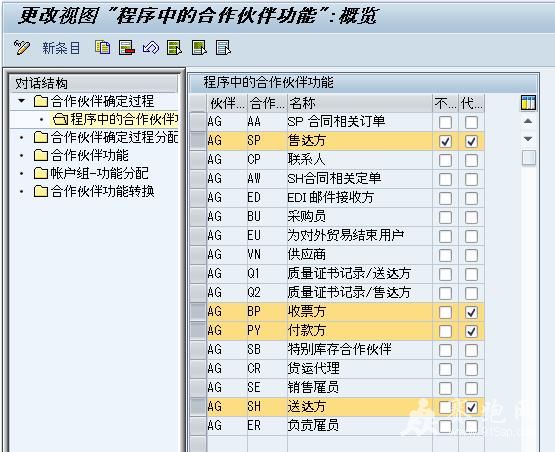The image size is (555, 452).
Task: Click the pencil change/display toggle icon
Action: click(22, 48)
